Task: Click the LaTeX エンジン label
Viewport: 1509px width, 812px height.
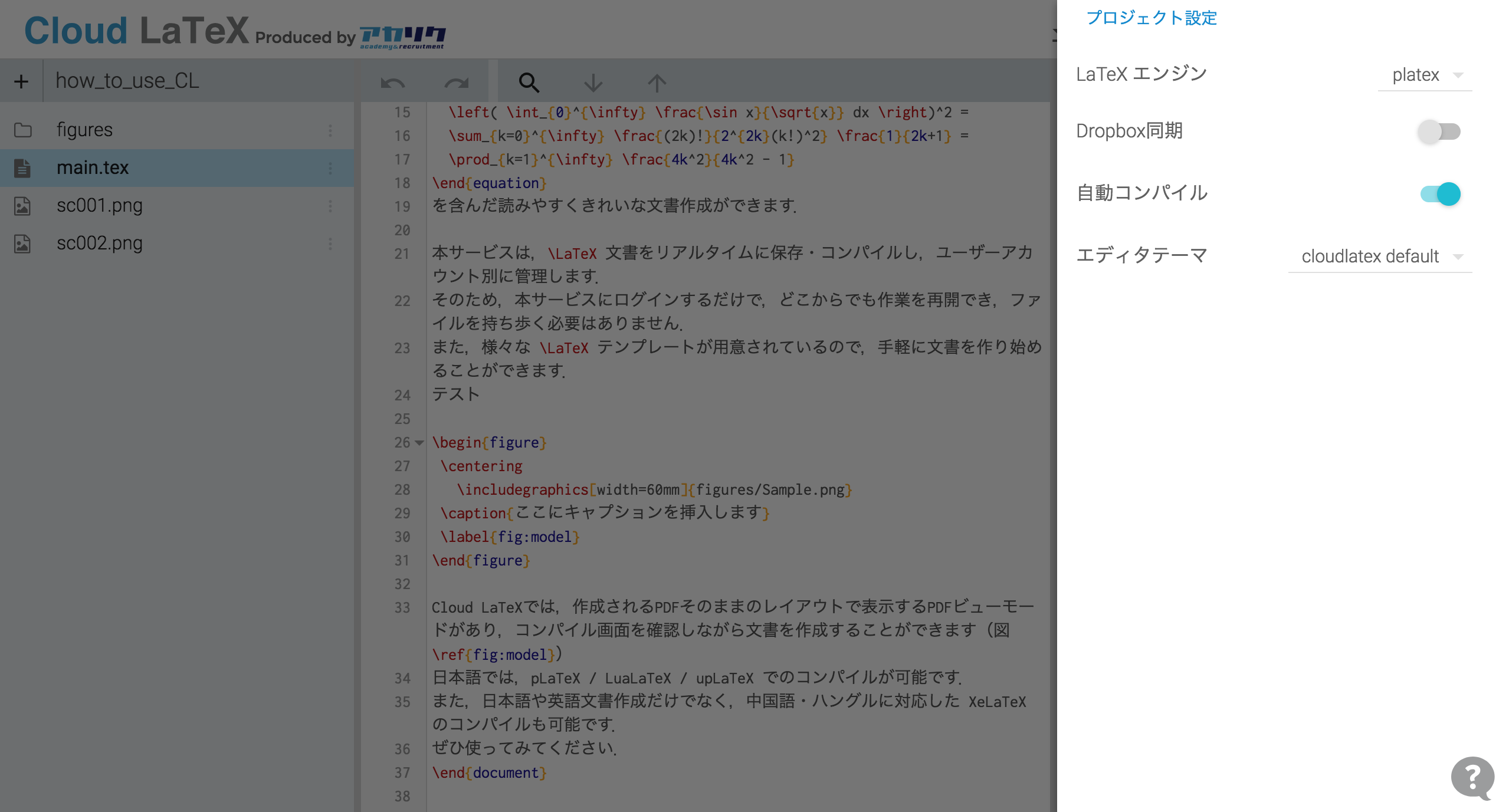Action: (x=1141, y=74)
